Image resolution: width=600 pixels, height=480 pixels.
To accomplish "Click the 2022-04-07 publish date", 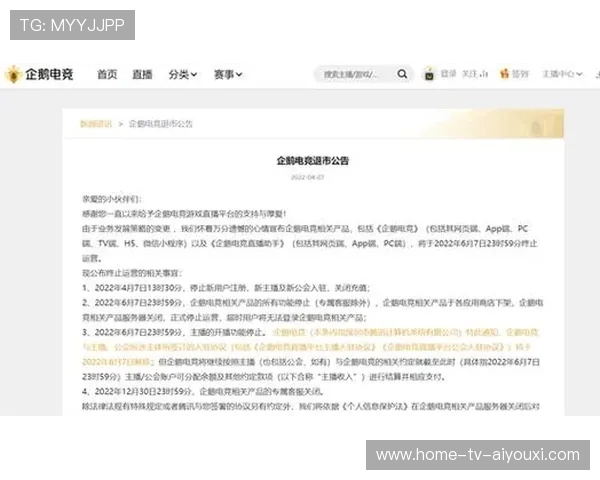I will (x=307, y=177).
